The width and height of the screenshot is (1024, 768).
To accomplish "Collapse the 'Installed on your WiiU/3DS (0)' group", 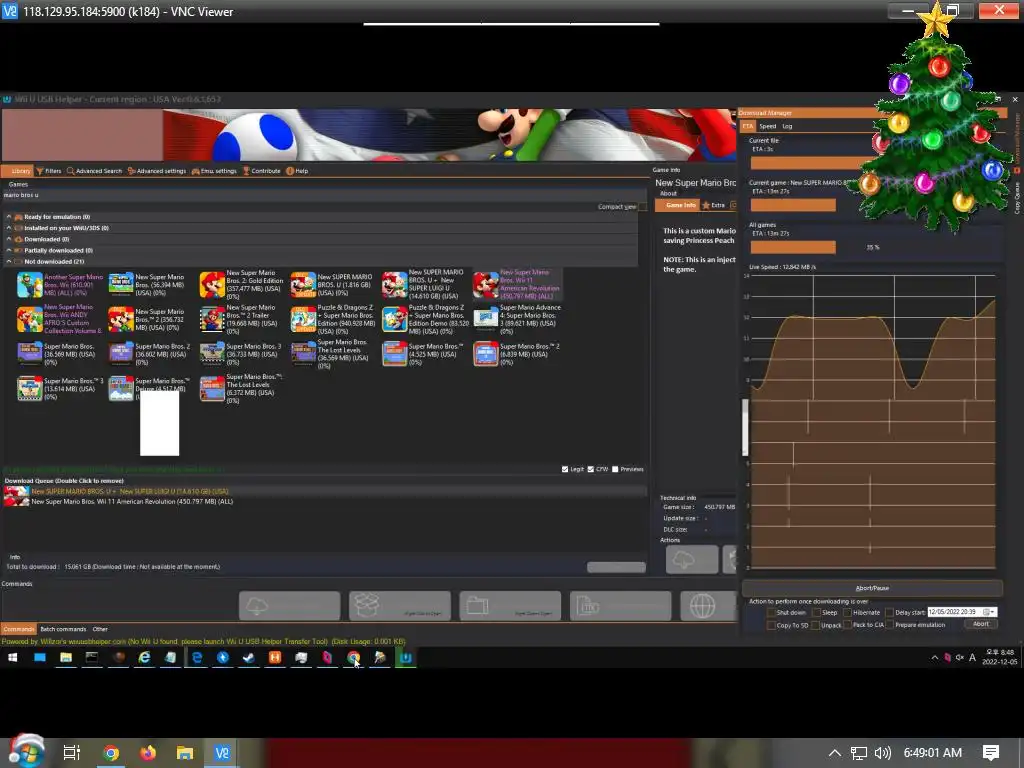I will (9, 228).
